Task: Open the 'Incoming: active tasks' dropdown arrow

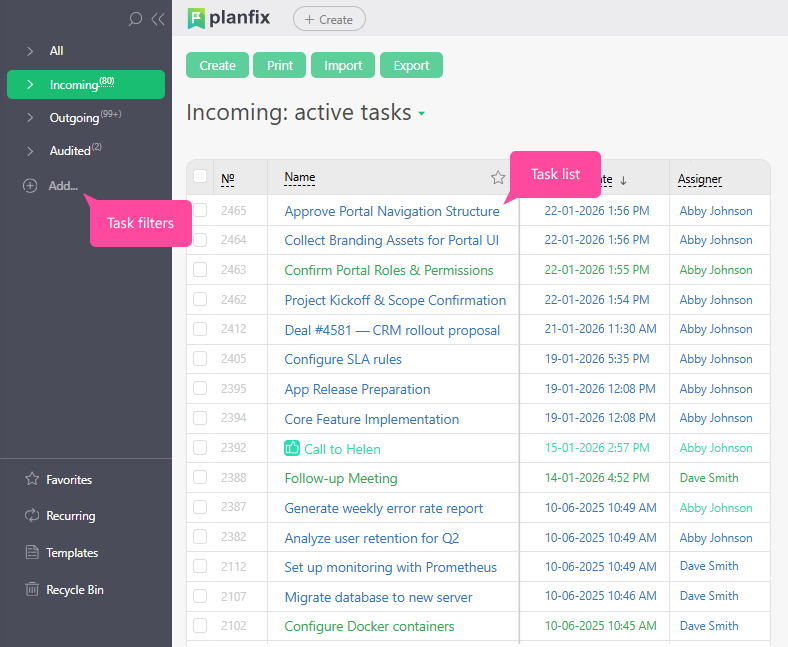Action: pos(422,114)
